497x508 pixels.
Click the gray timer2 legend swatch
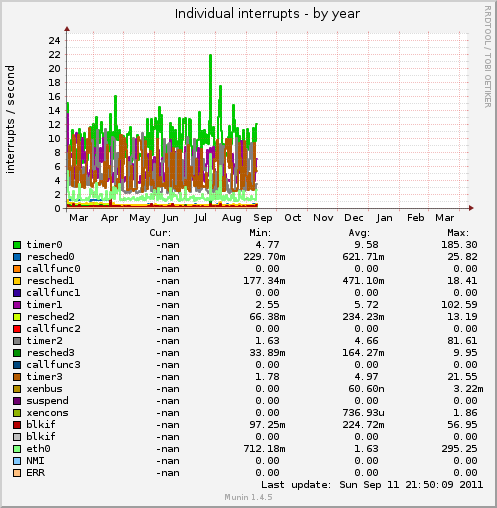[x=17, y=341]
